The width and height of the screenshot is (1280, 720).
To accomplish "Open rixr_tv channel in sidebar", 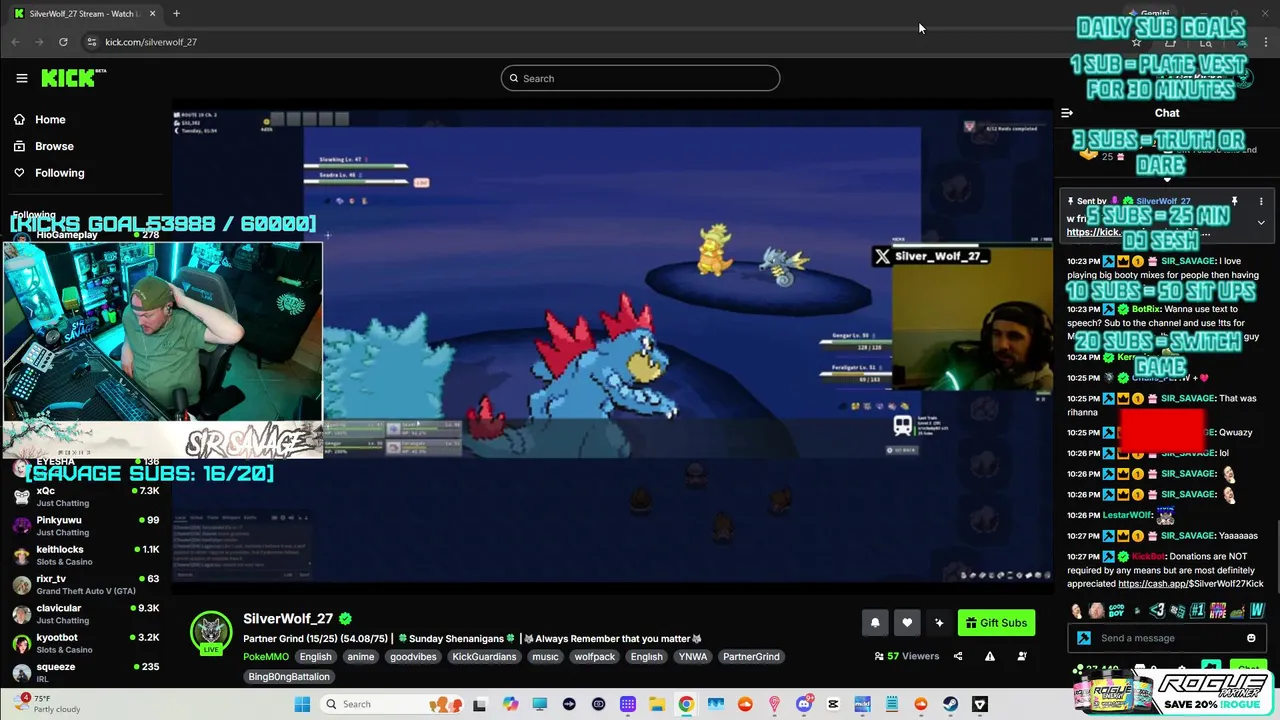I will (85, 584).
